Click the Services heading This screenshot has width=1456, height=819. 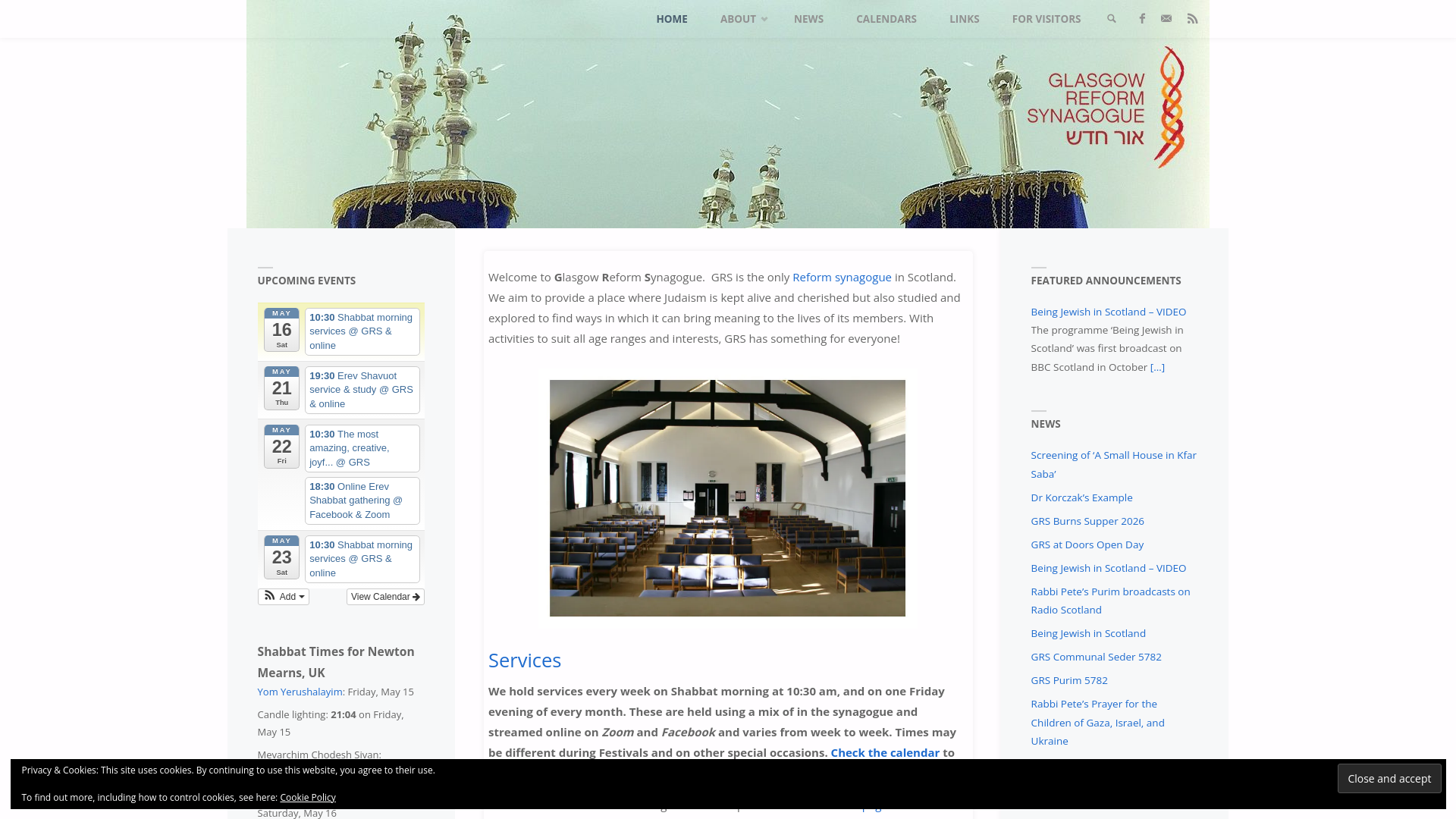[525, 661]
